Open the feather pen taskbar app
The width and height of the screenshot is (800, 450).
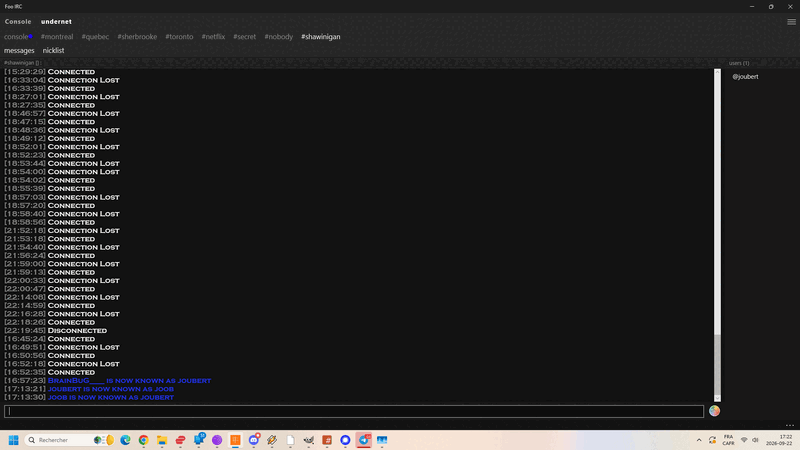tap(272, 440)
